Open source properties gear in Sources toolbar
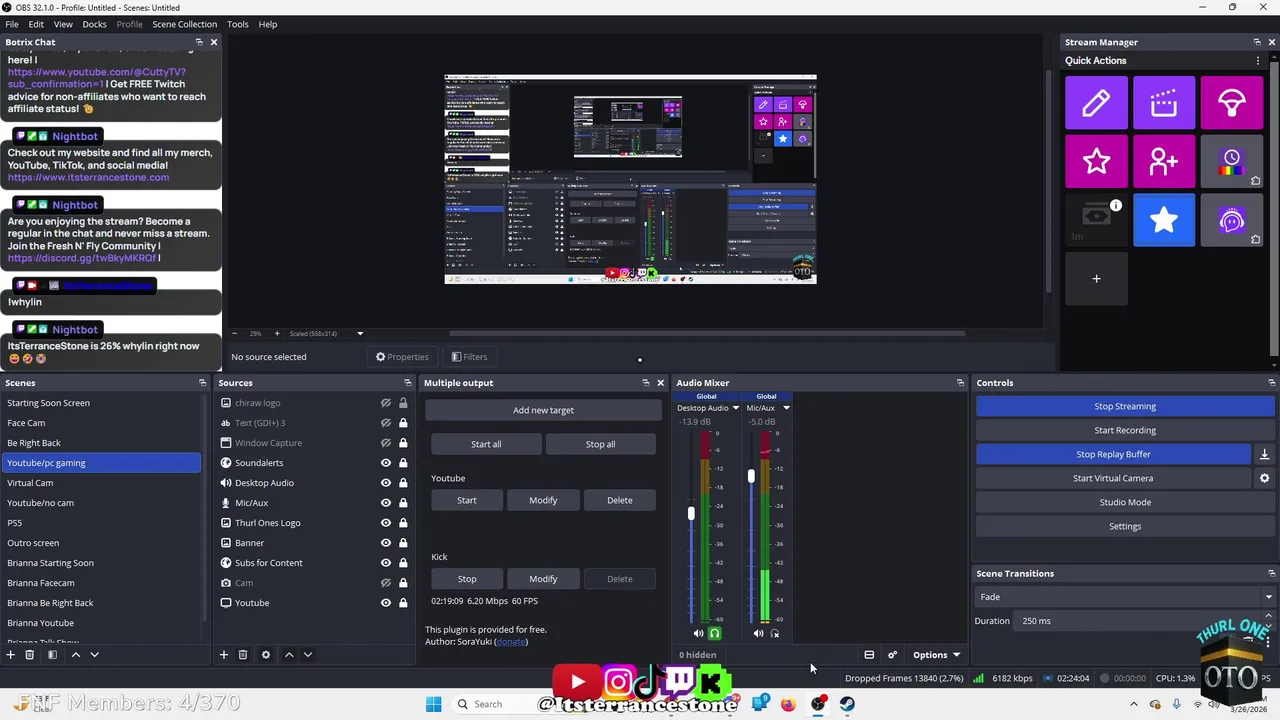 click(266, 655)
